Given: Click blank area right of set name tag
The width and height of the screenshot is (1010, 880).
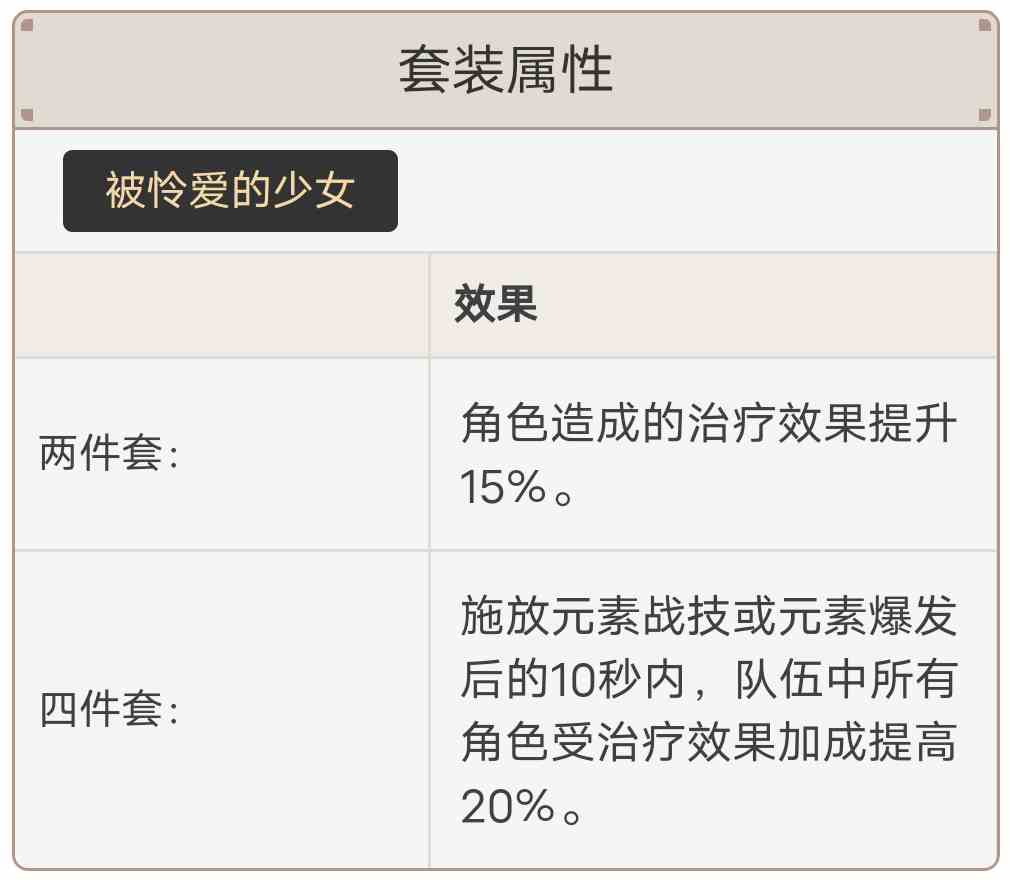Looking at the screenshot, I should click(x=696, y=191).
